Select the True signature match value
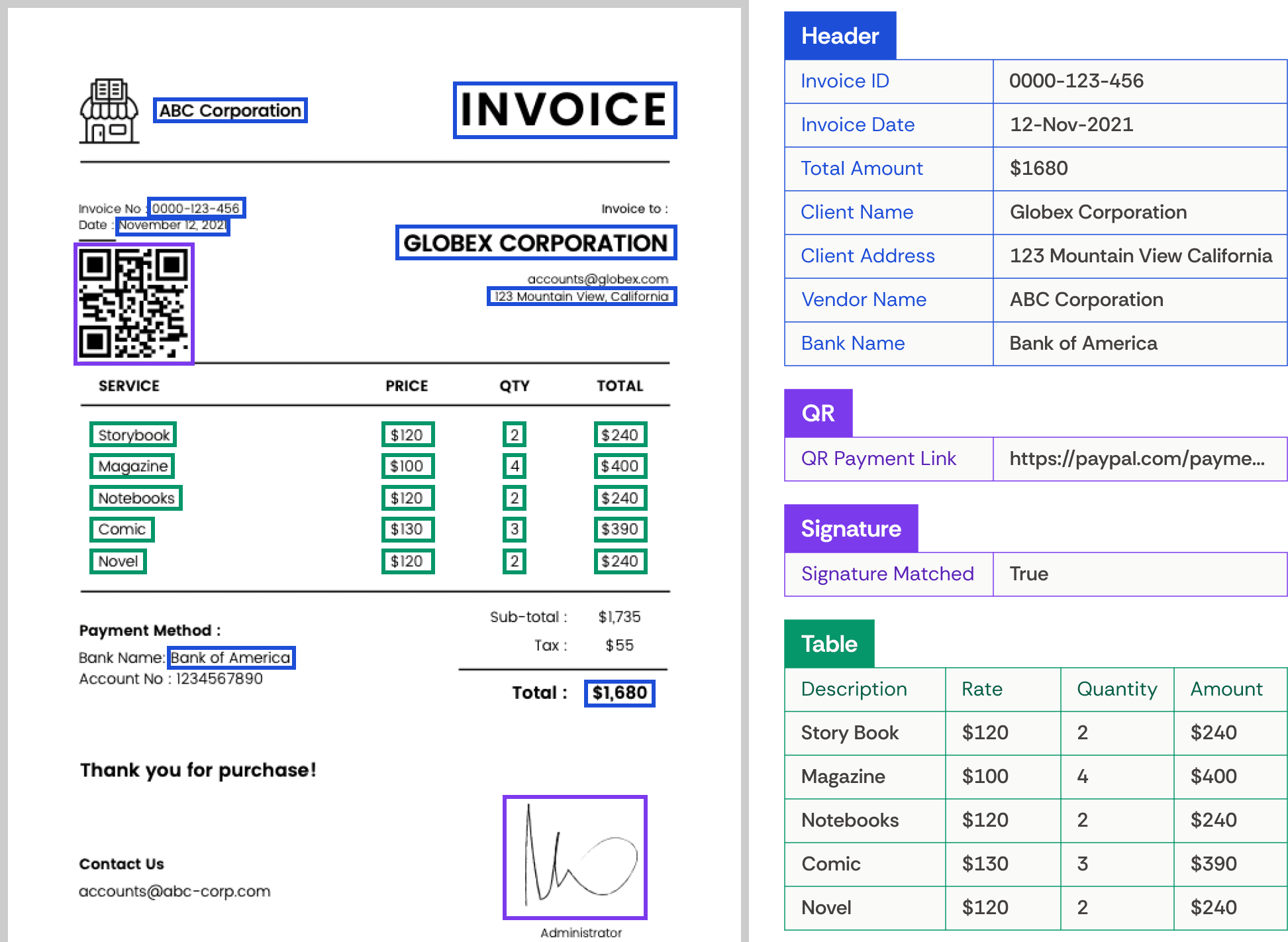The height and width of the screenshot is (942, 1288). pyautogui.click(x=1028, y=574)
